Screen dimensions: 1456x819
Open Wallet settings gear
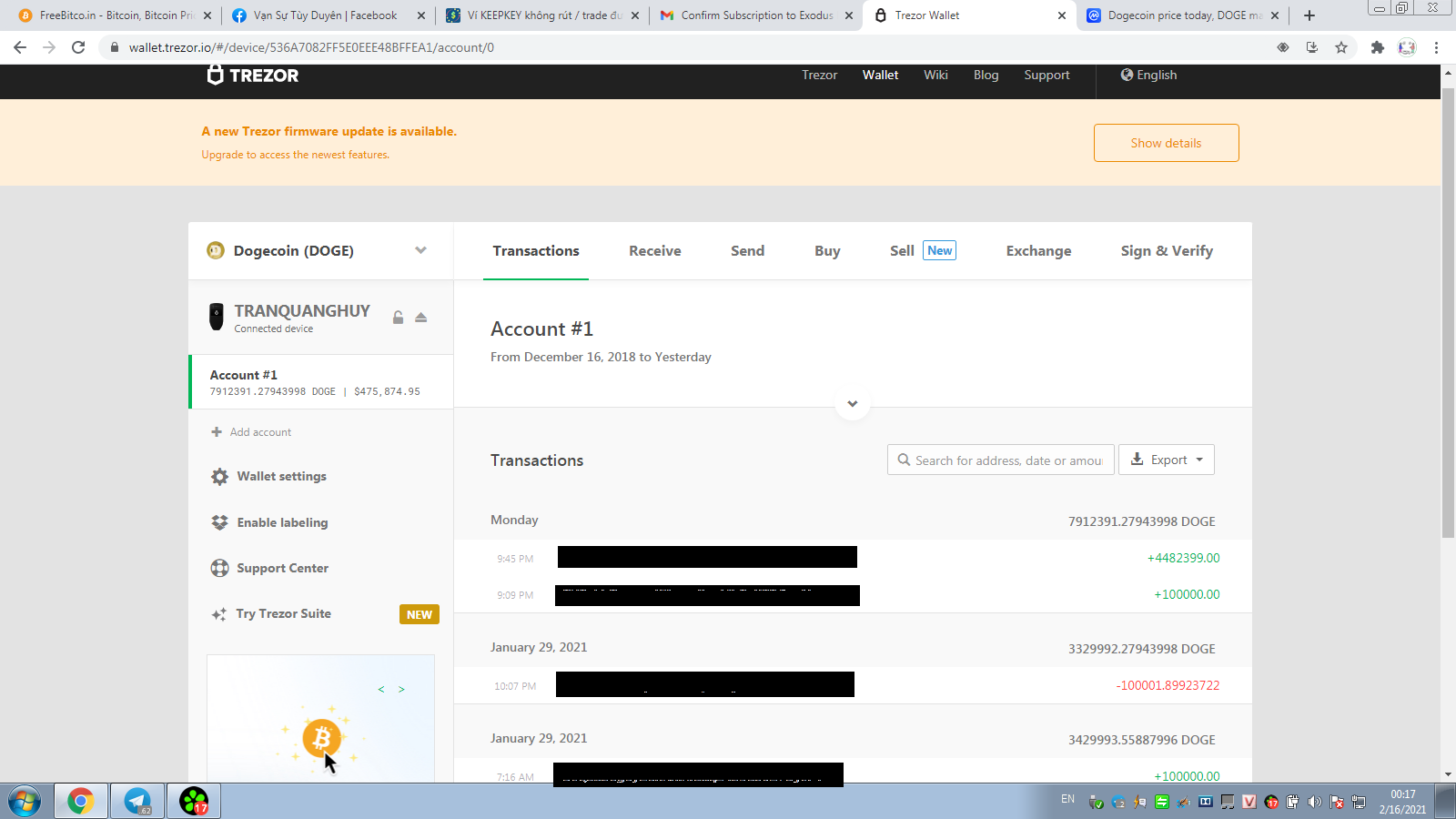(219, 476)
